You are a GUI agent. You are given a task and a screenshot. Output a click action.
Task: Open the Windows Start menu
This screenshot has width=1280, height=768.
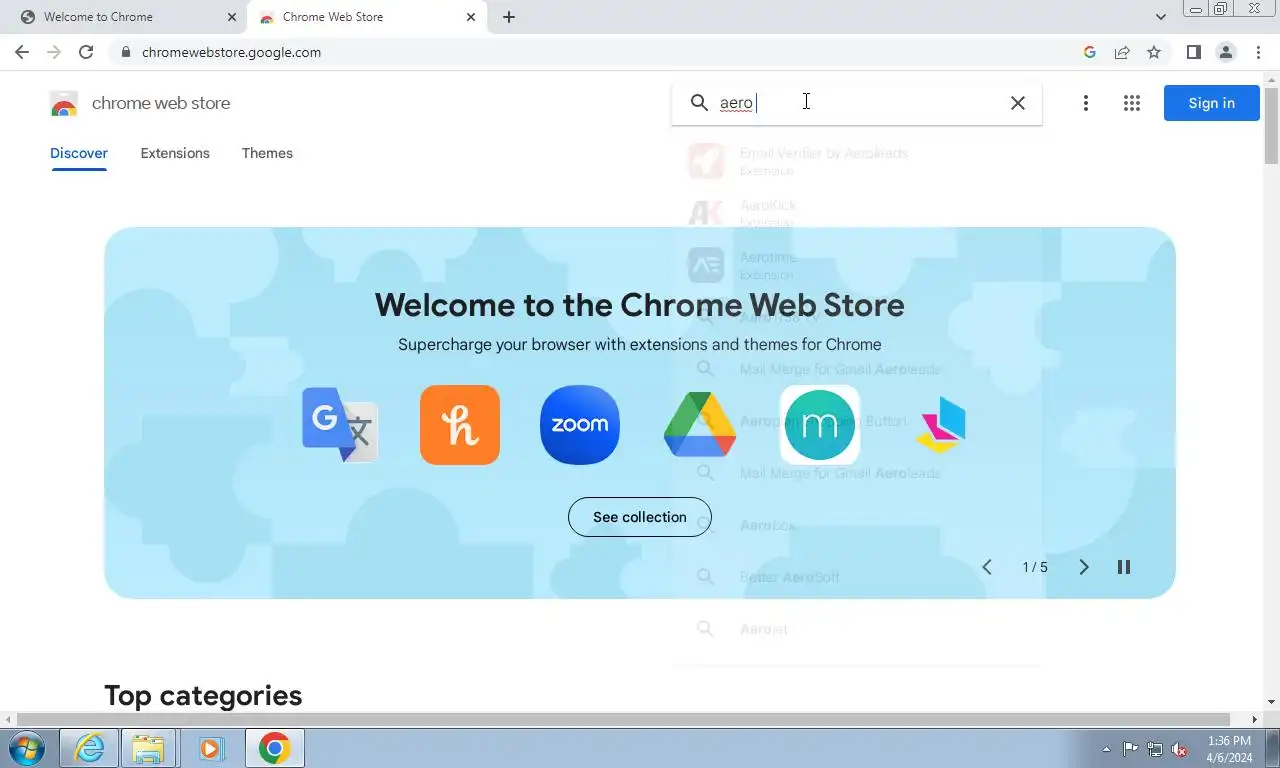click(26, 748)
